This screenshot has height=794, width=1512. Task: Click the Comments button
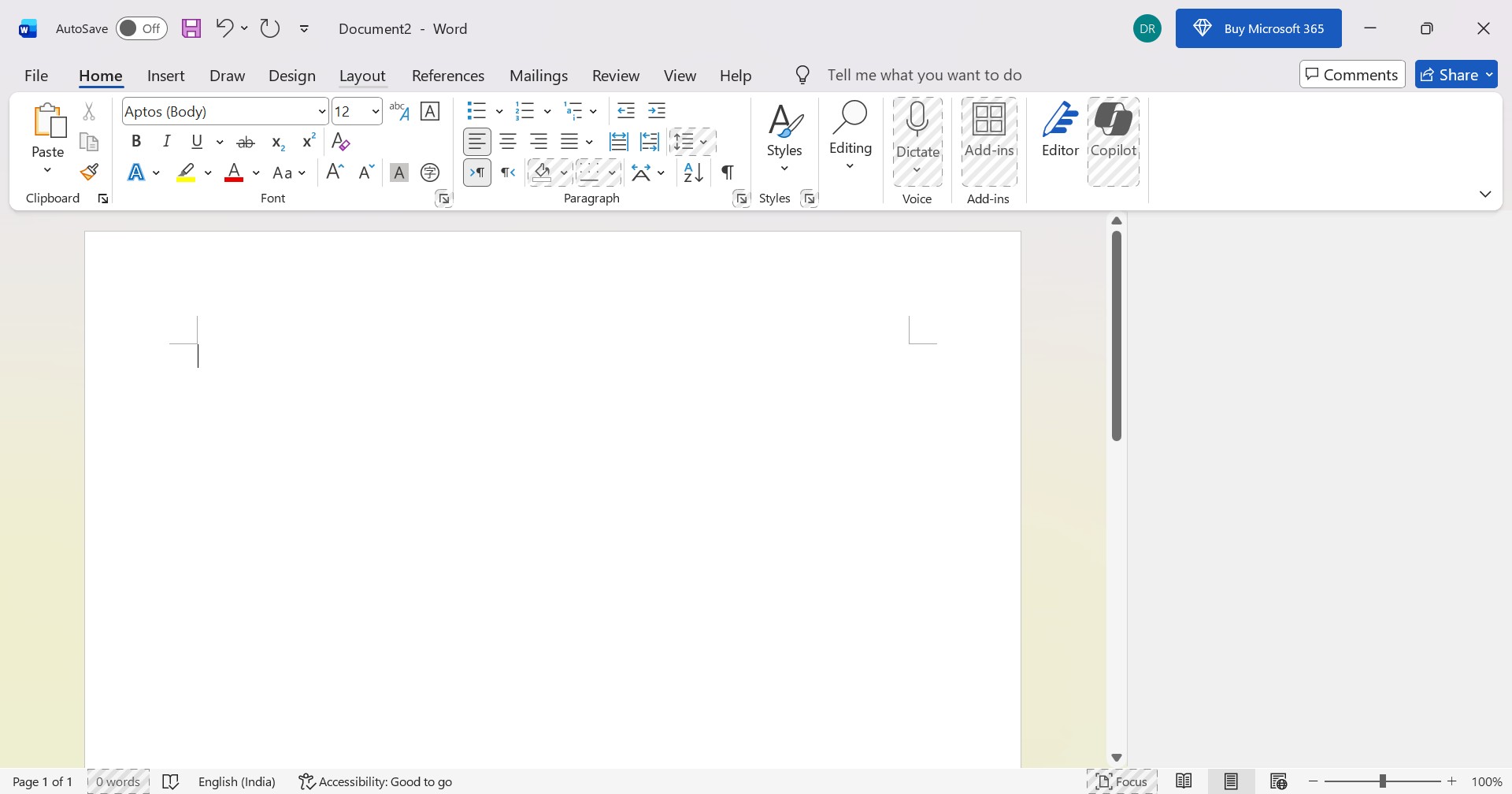point(1351,75)
